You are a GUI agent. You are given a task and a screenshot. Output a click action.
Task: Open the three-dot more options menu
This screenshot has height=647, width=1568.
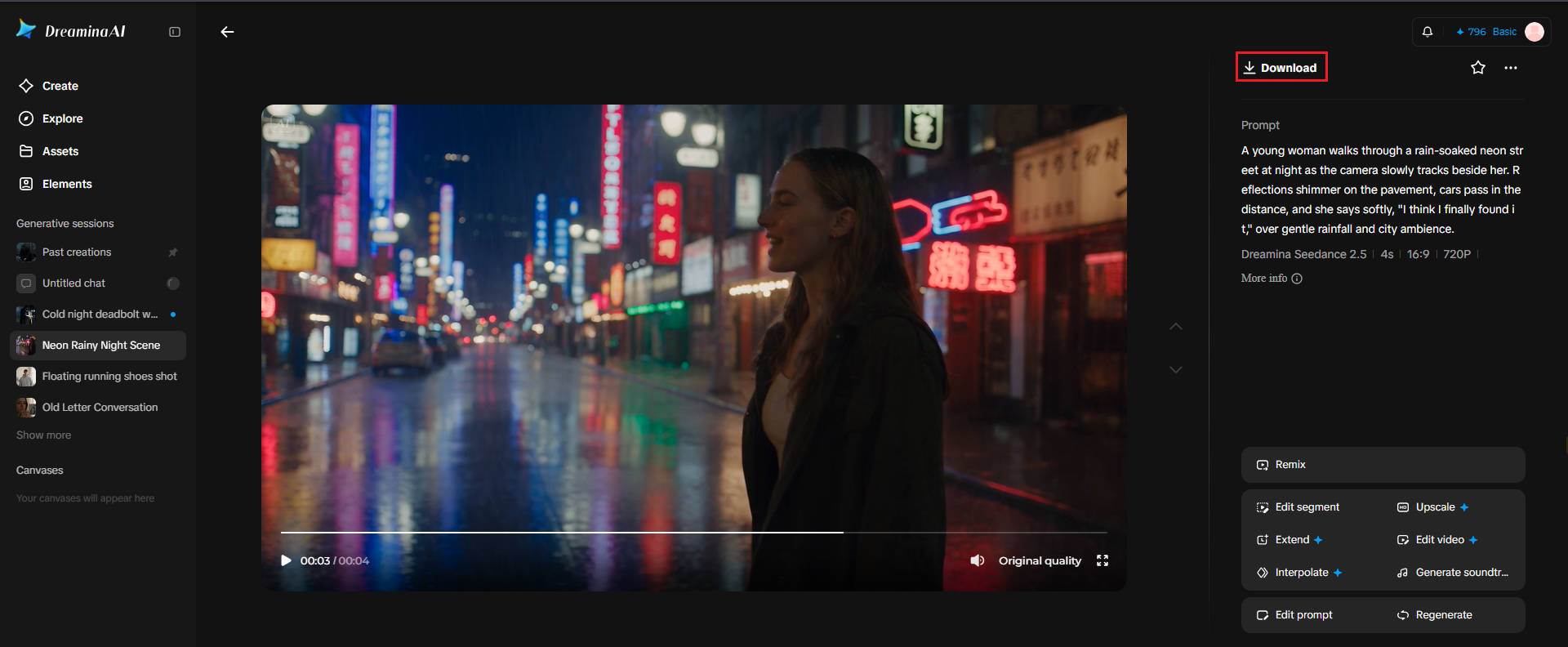(x=1511, y=68)
